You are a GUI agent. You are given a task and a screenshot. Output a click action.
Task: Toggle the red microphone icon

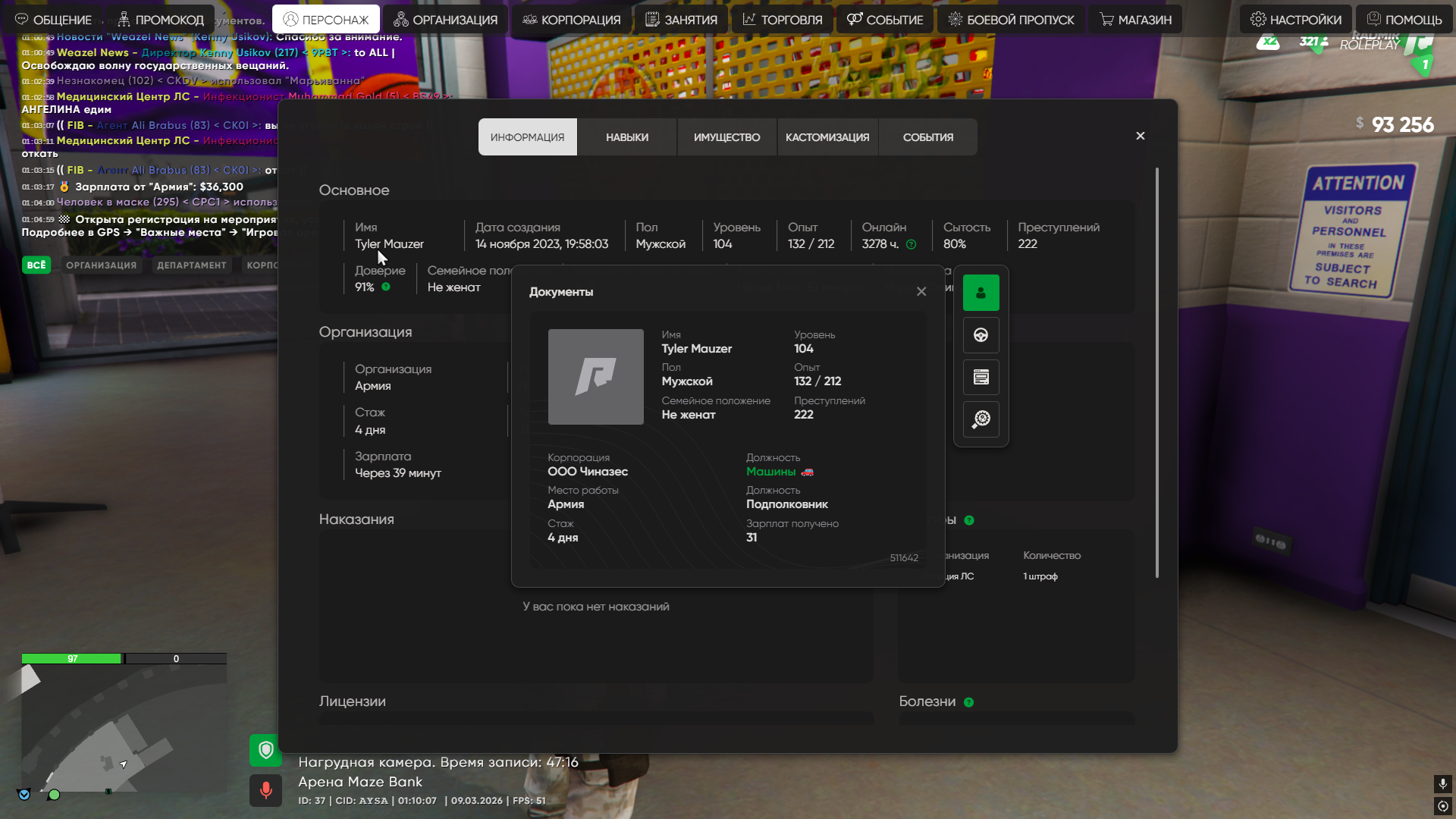tap(265, 790)
